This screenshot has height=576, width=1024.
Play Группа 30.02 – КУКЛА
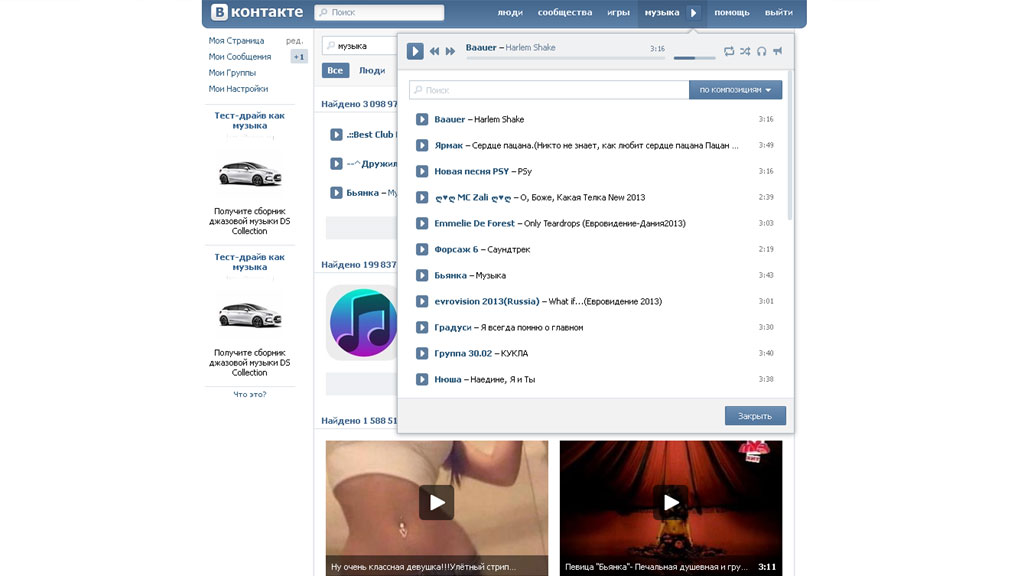tap(422, 353)
